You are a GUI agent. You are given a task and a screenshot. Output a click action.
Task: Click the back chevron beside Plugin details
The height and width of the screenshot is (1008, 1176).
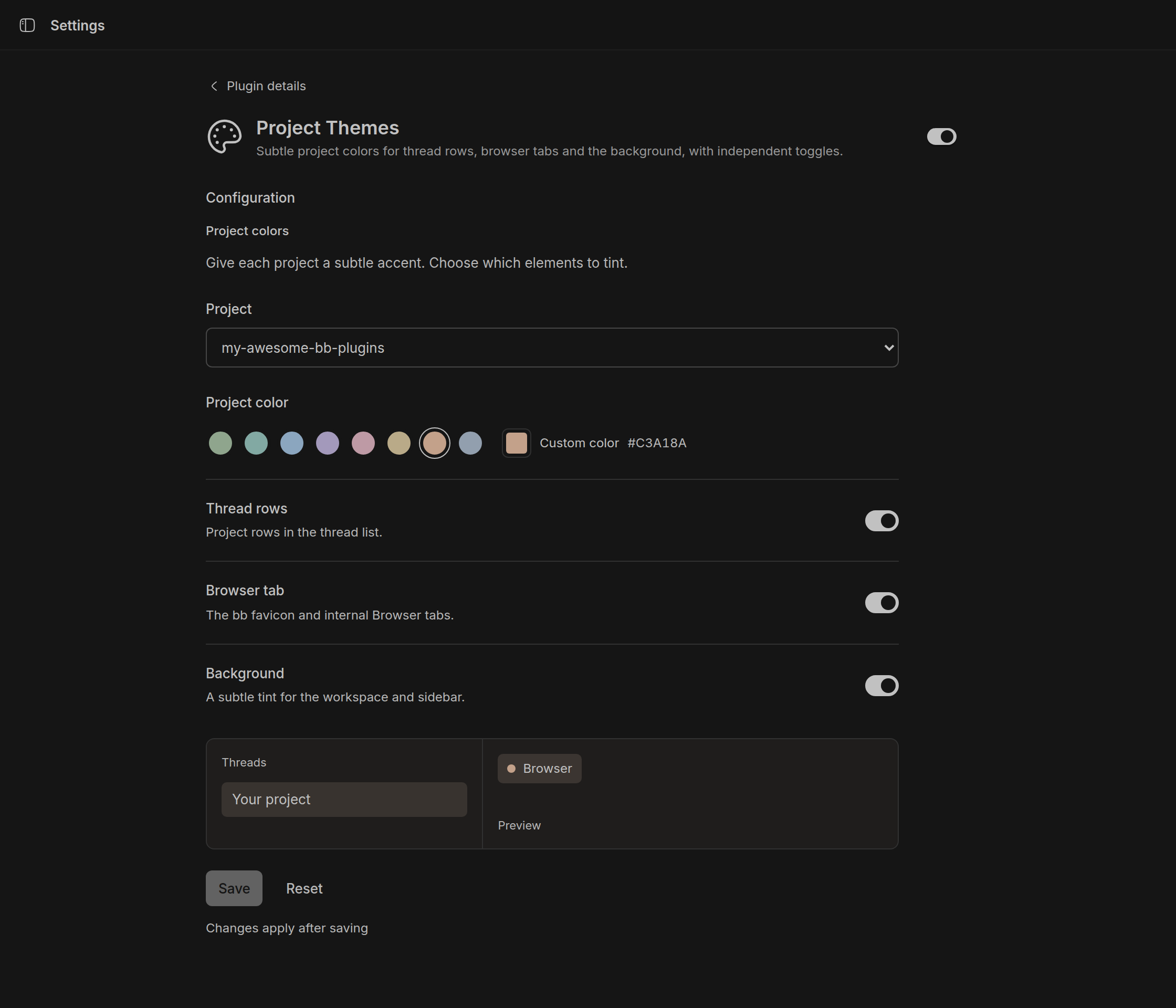[x=214, y=86]
